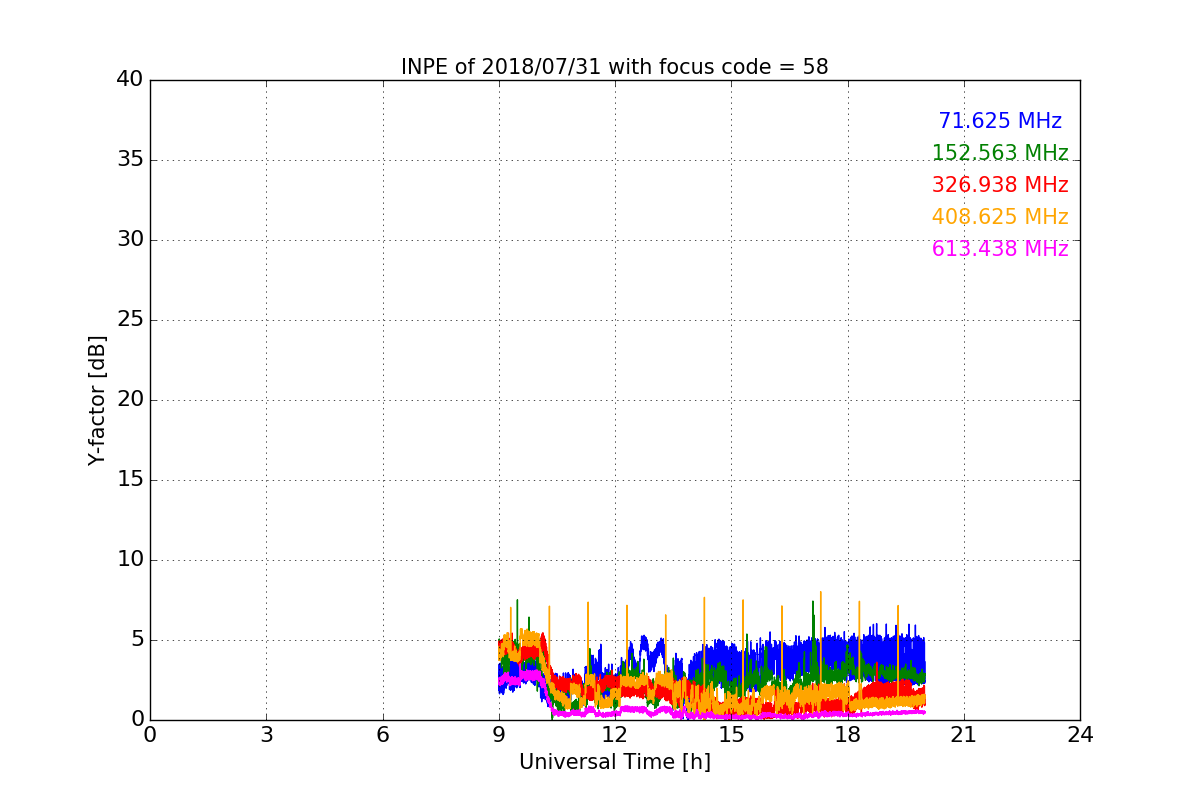Screen dimensions: 1200x800
Task: Click the x-axis tick label 9
Action: pyautogui.click(x=499, y=735)
